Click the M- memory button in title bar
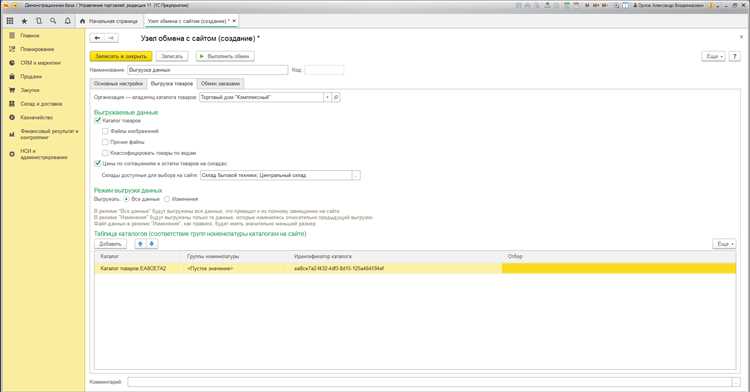Screen dimensions: 750x392 [x=606, y=5]
